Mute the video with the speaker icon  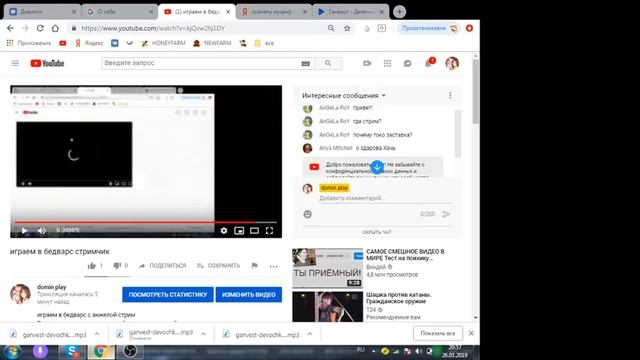(42, 231)
